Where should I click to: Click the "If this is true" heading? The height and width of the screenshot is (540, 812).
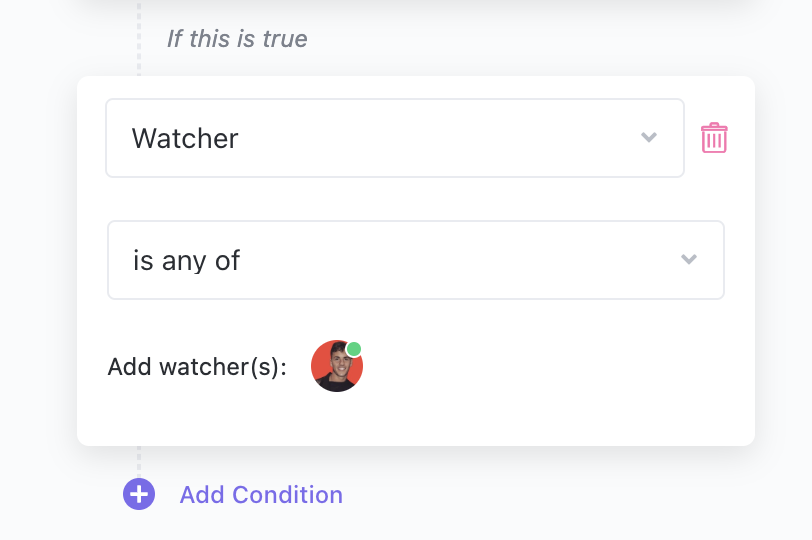(237, 39)
